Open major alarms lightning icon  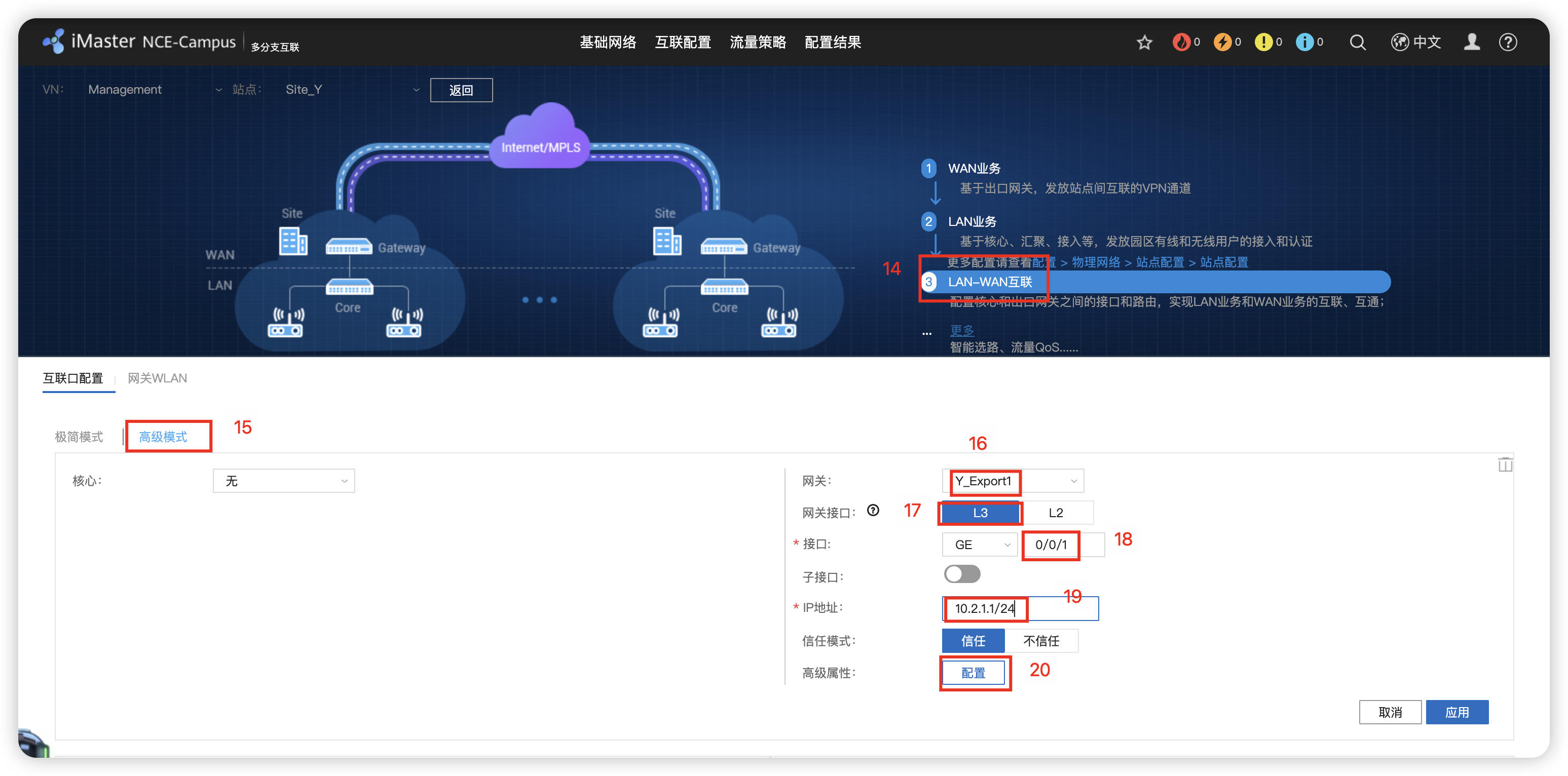click(x=1222, y=42)
